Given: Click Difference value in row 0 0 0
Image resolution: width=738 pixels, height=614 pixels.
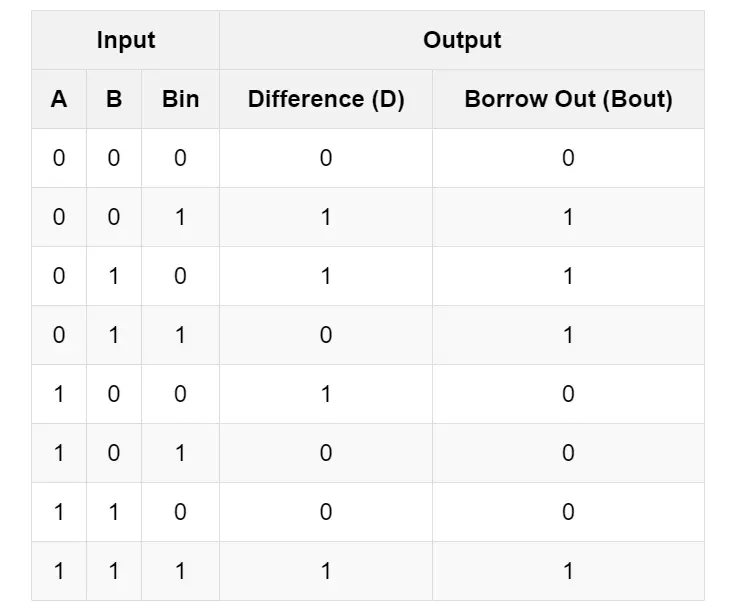Looking at the screenshot, I should point(326,158).
